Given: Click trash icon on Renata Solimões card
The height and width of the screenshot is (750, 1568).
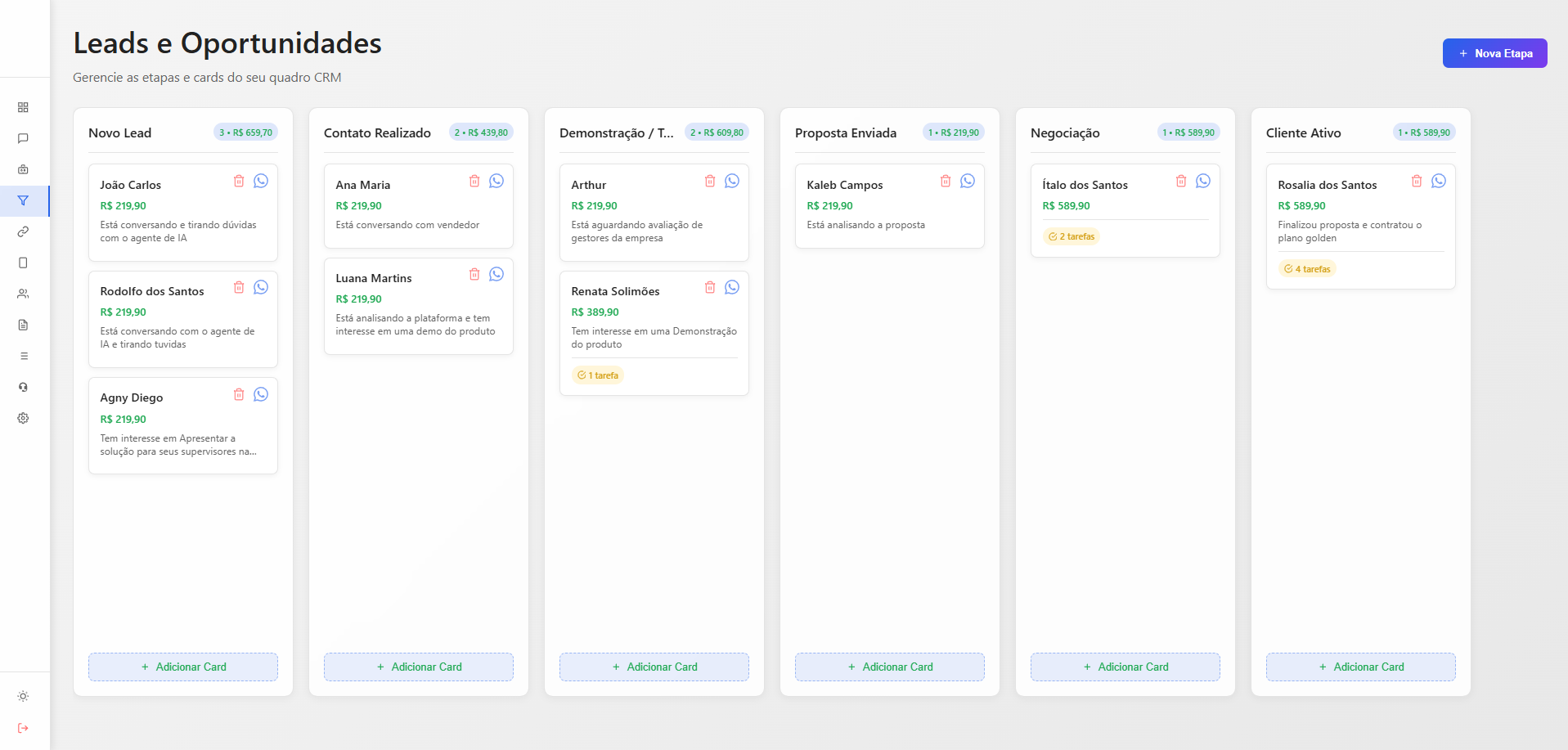Looking at the screenshot, I should pos(710,287).
